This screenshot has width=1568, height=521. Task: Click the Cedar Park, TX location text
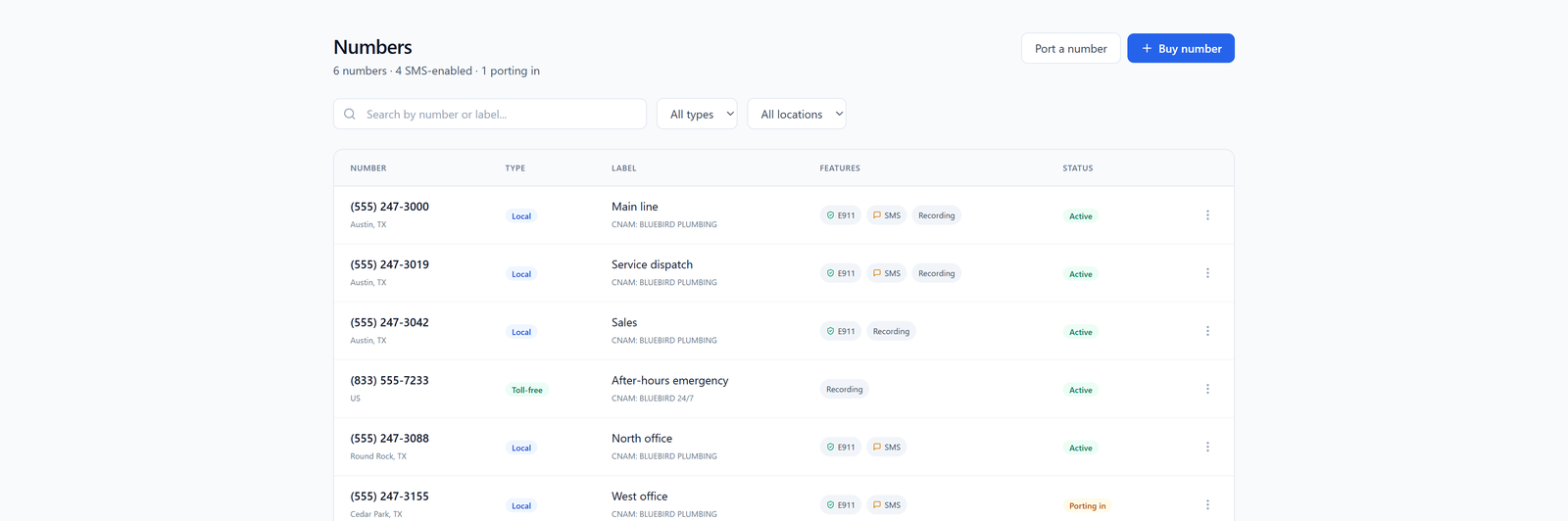[376, 514]
